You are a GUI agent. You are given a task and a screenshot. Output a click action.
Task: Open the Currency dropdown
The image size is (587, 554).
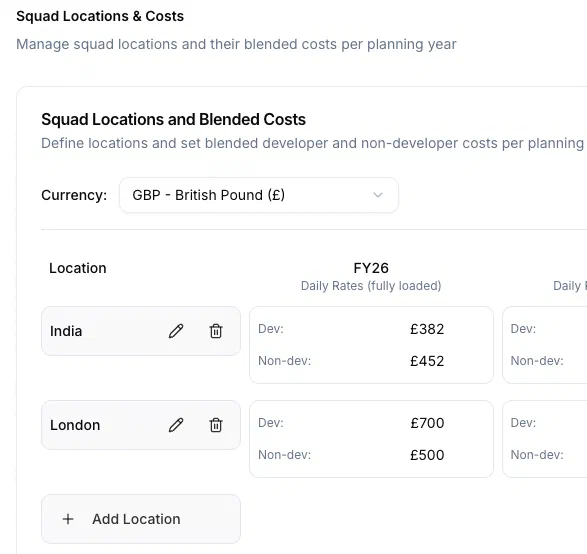tap(259, 195)
